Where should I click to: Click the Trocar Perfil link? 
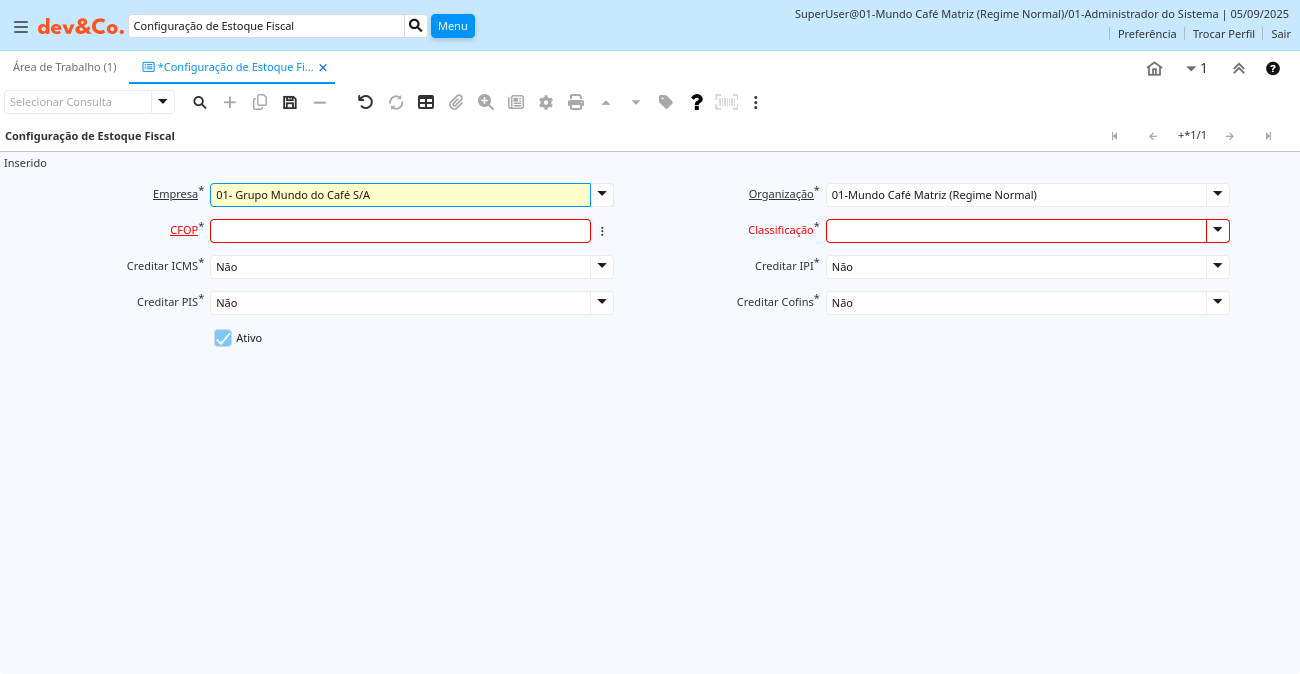pos(1223,34)
